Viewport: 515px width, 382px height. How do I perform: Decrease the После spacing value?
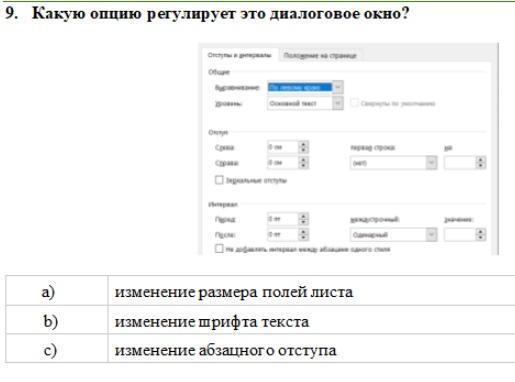click(x=303, y=237)
